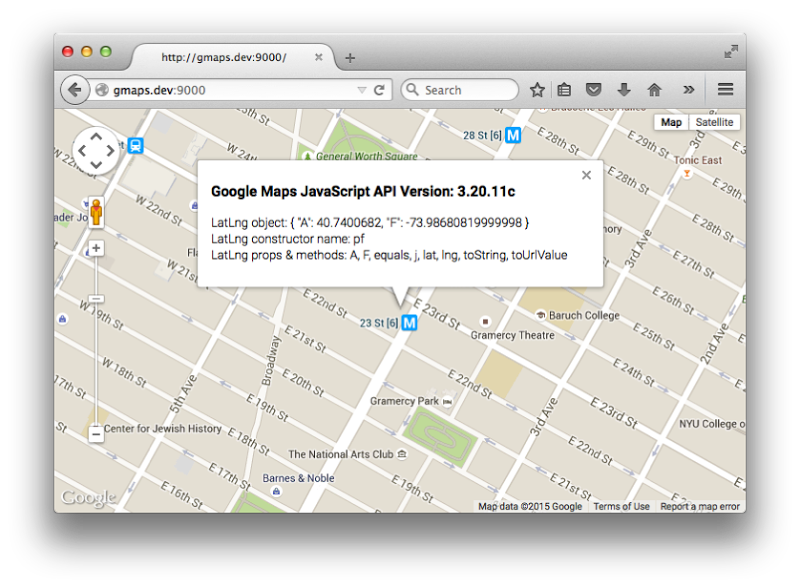Click the Report a map error link

(x=699, y=506)
